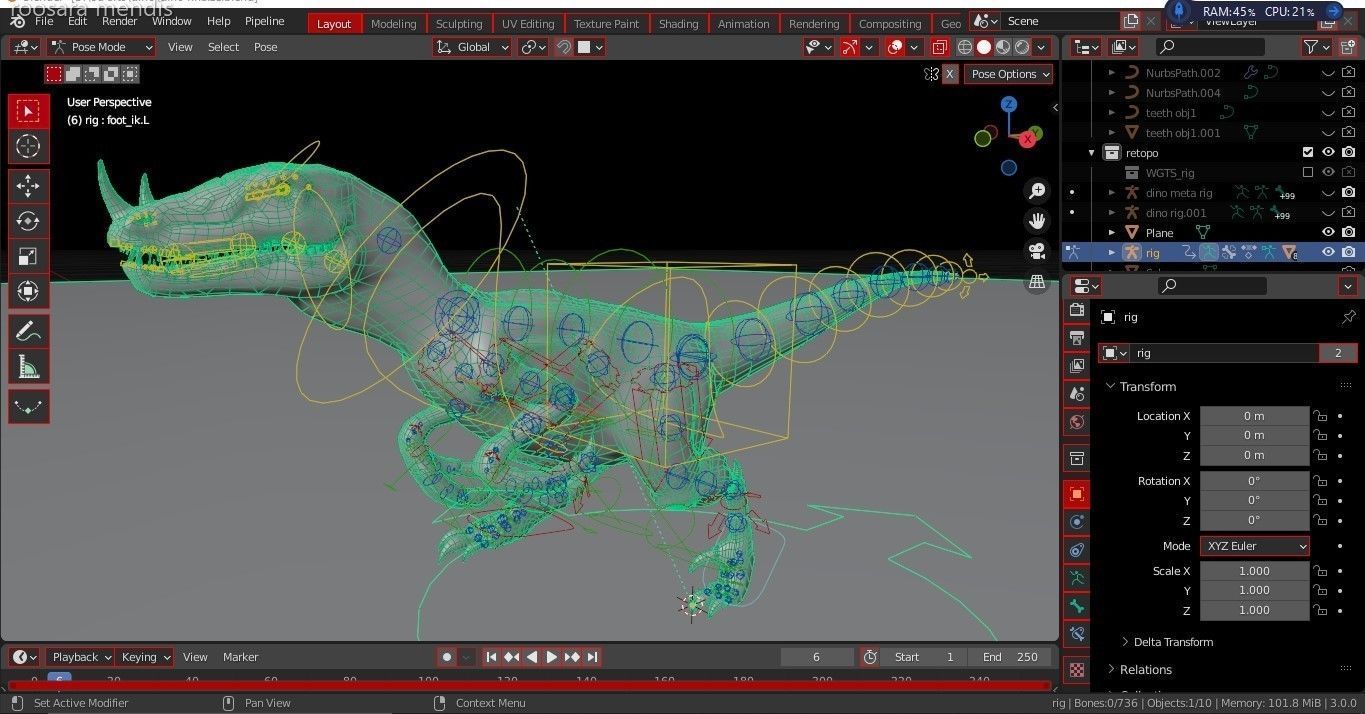Open the Output properties tab
The width and height of the screenshot is (1365, 714).
1077,339
